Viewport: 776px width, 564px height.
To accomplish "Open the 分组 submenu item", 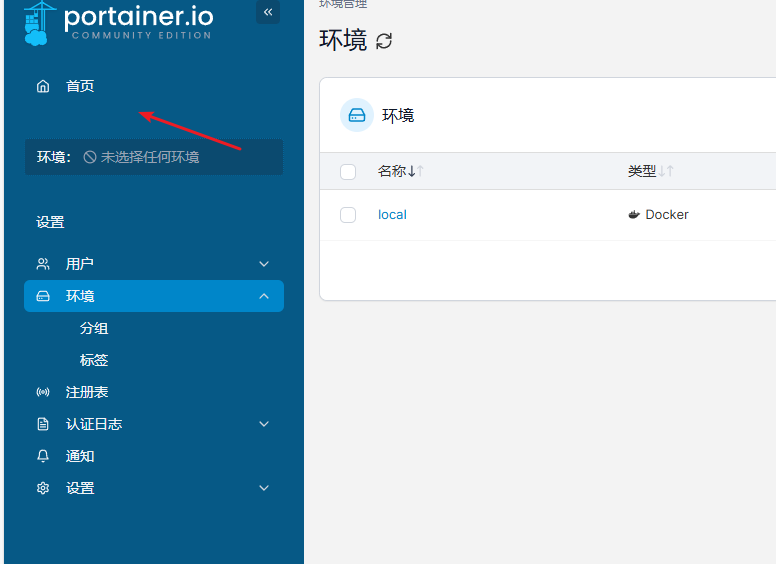I will click(x=94, y=328).
